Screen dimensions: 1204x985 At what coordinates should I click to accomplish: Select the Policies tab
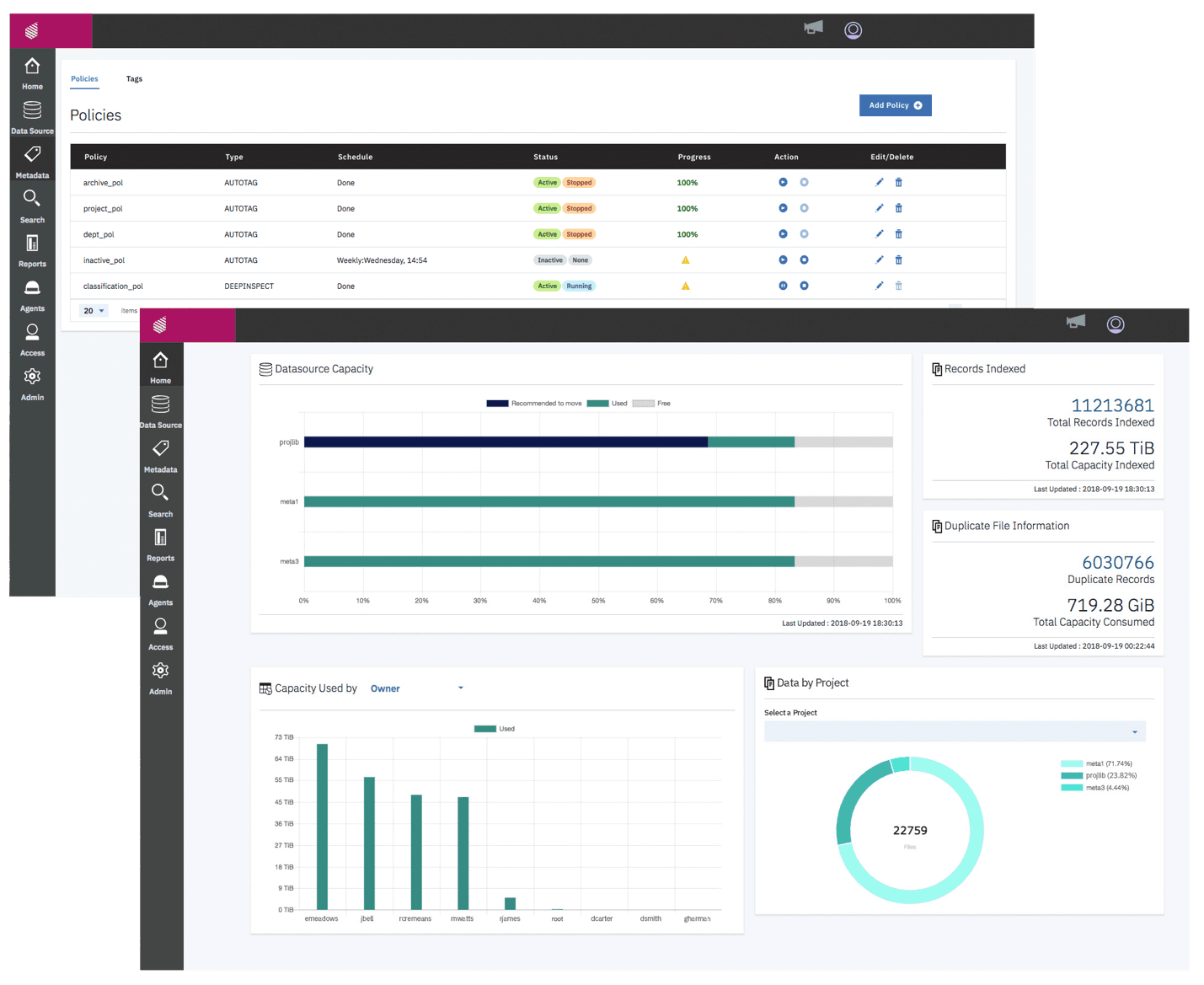coord(84,78)
